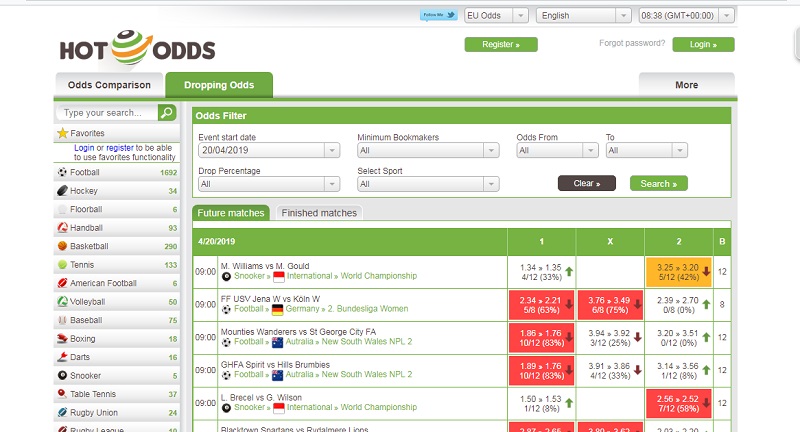Click the Type your search input field

108,113
